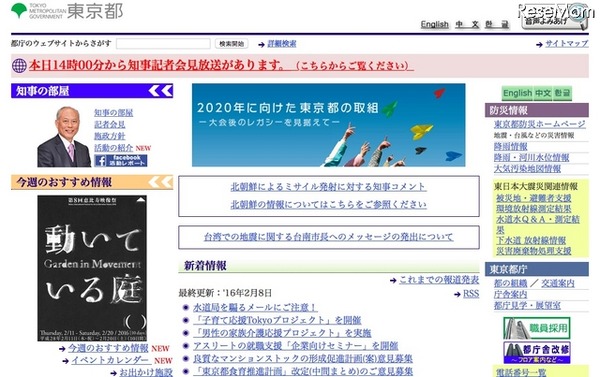Click the green 한글 language button

pyautogui.click(x=562, y=93)
